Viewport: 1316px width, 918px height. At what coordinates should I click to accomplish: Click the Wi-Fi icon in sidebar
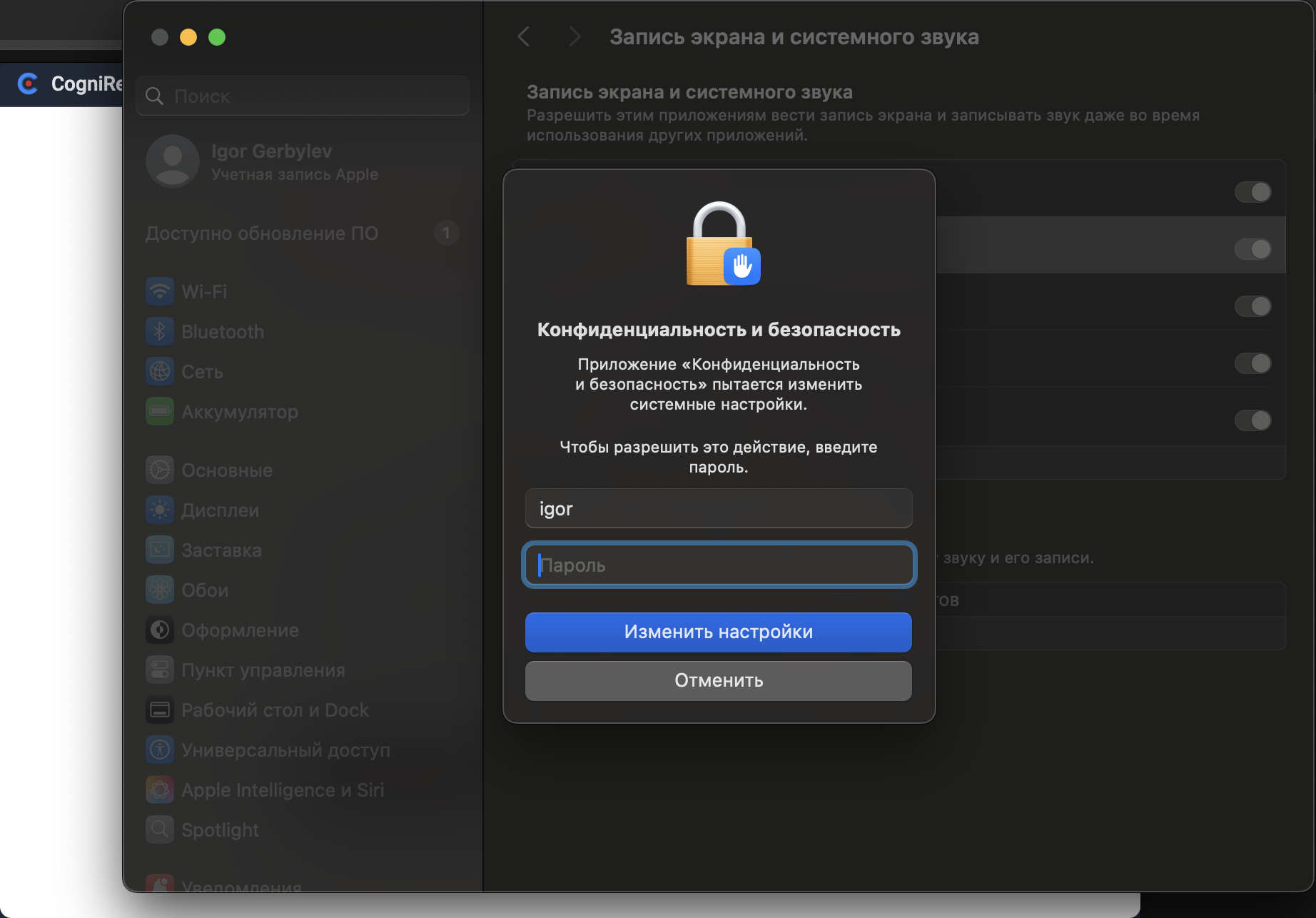(x=160, y=291)
